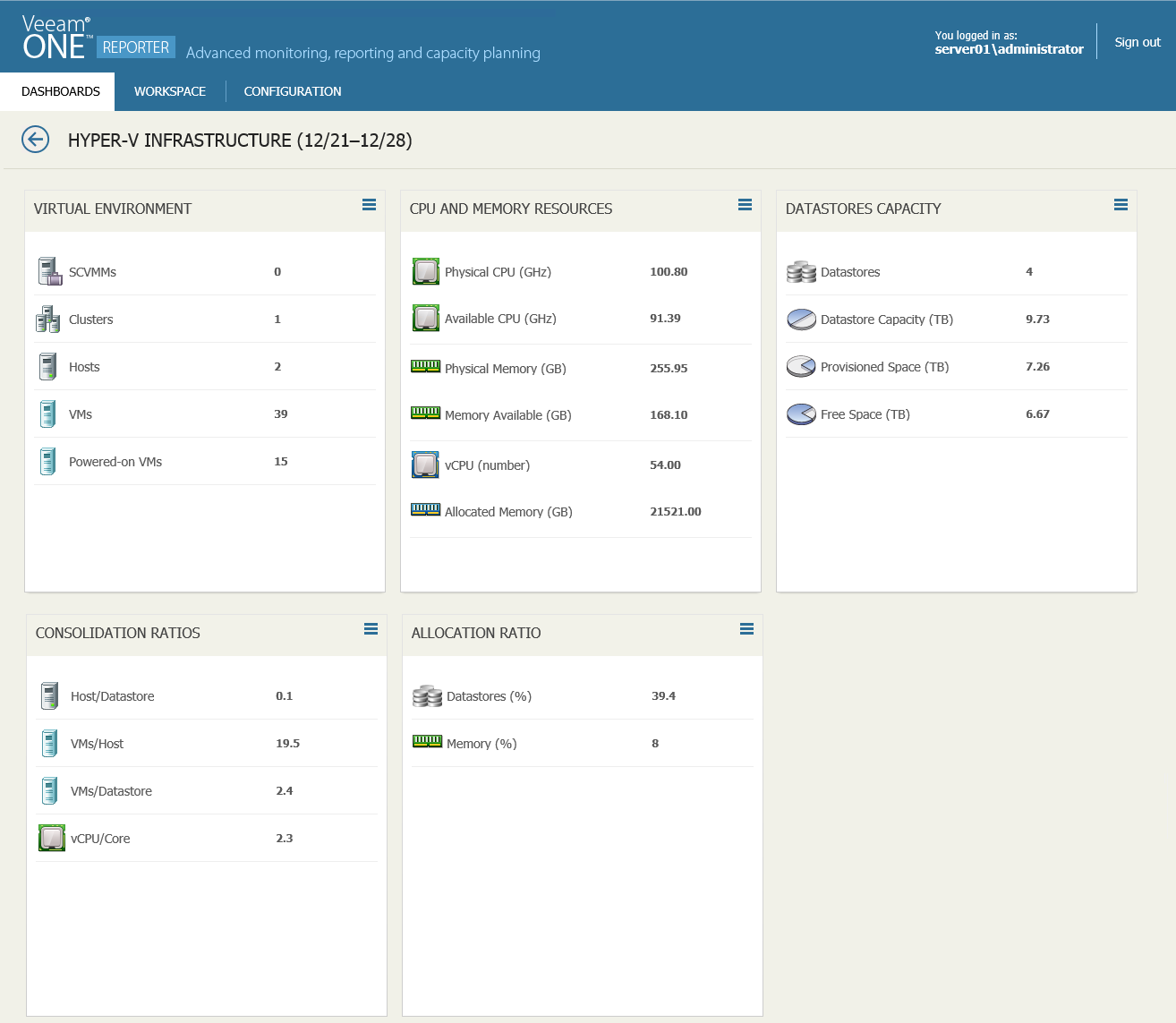The image size is (1176, 1023).
Task: Open Consolidation Ratios widget menu
Action: point(371,629)
